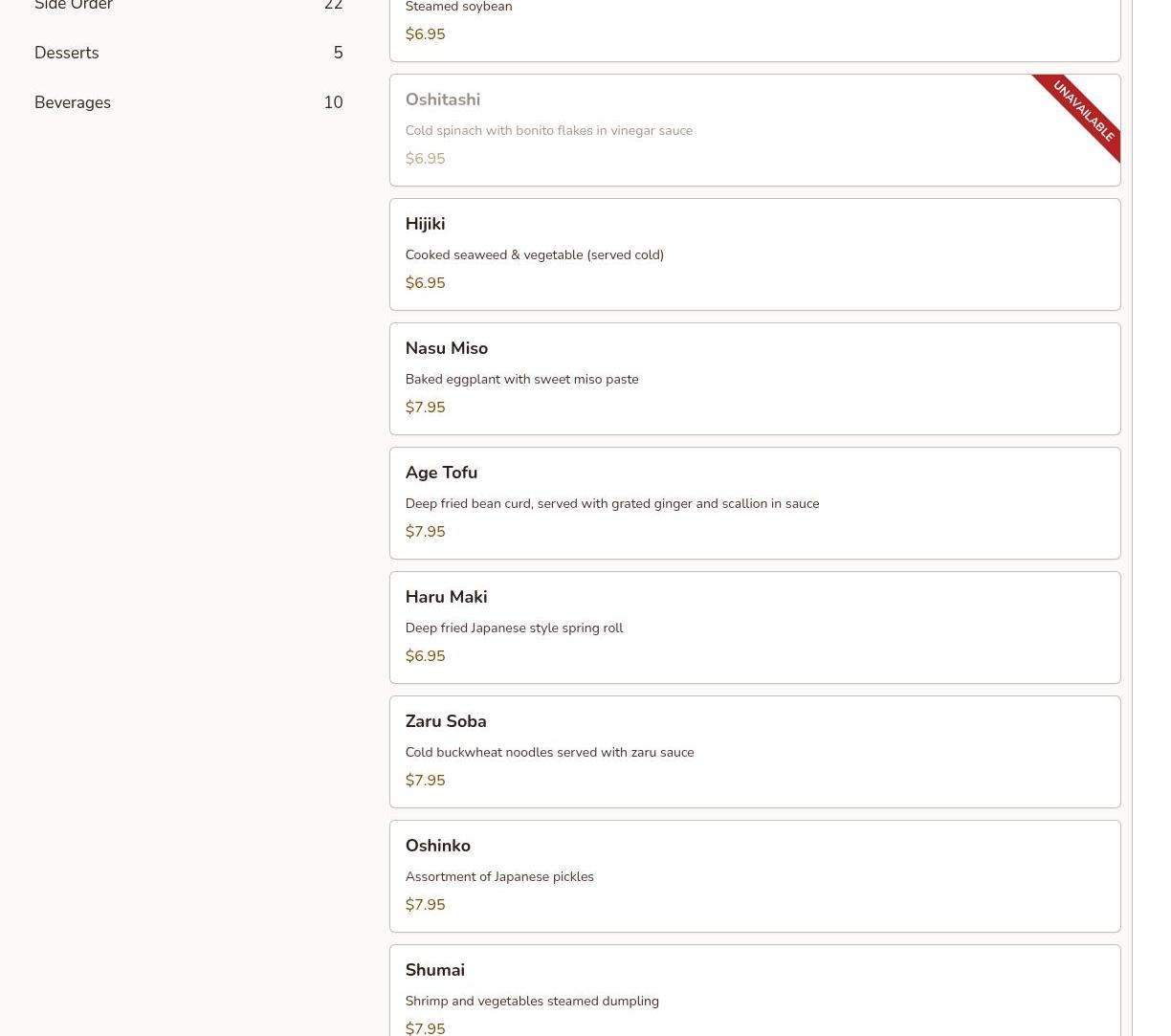Click the $7.95 price under Zaru Soba
This screenshot has width=1171, height=1036.
coord(425,781)
